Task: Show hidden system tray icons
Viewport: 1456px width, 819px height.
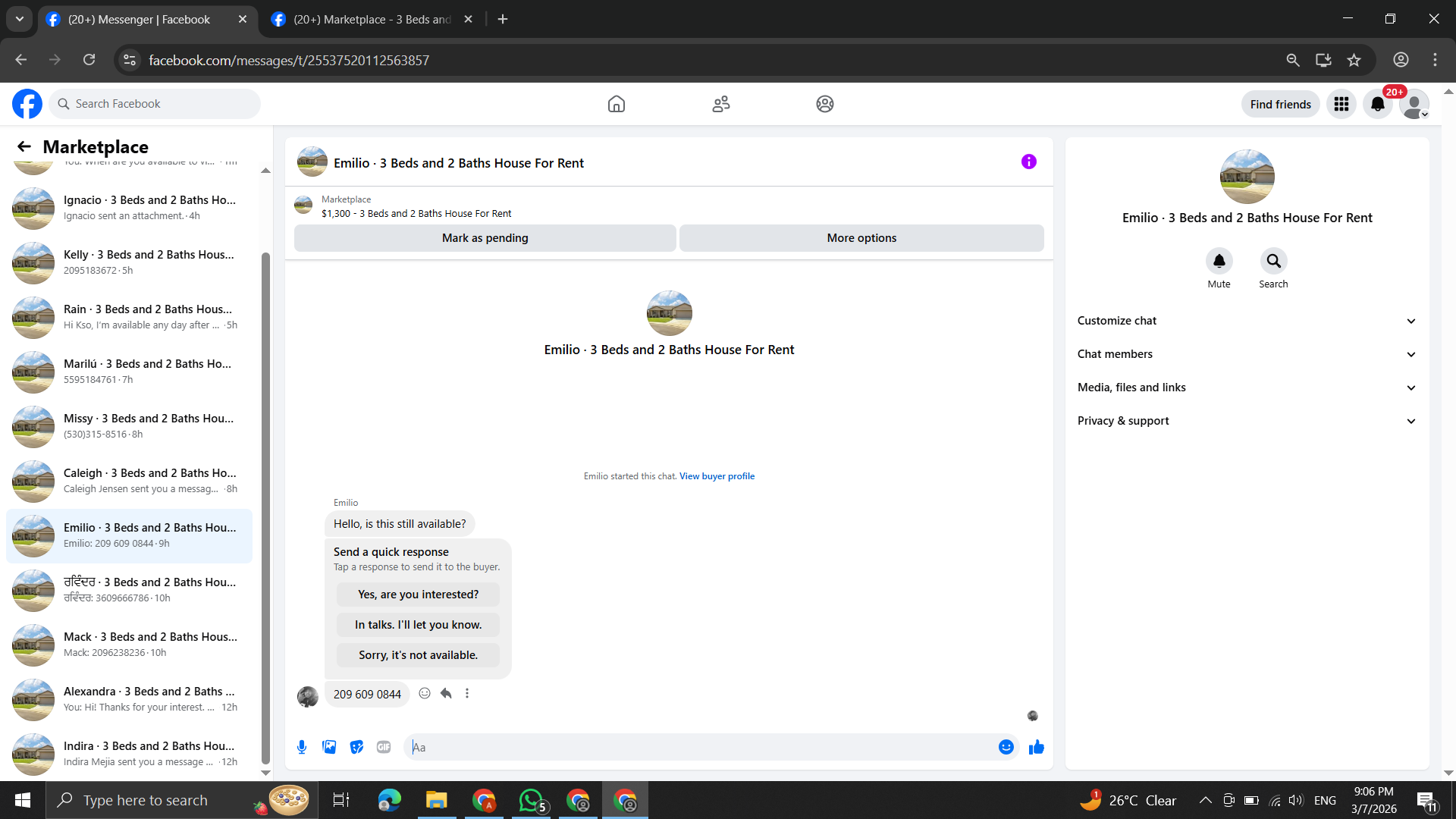Action: [1205, 800]
